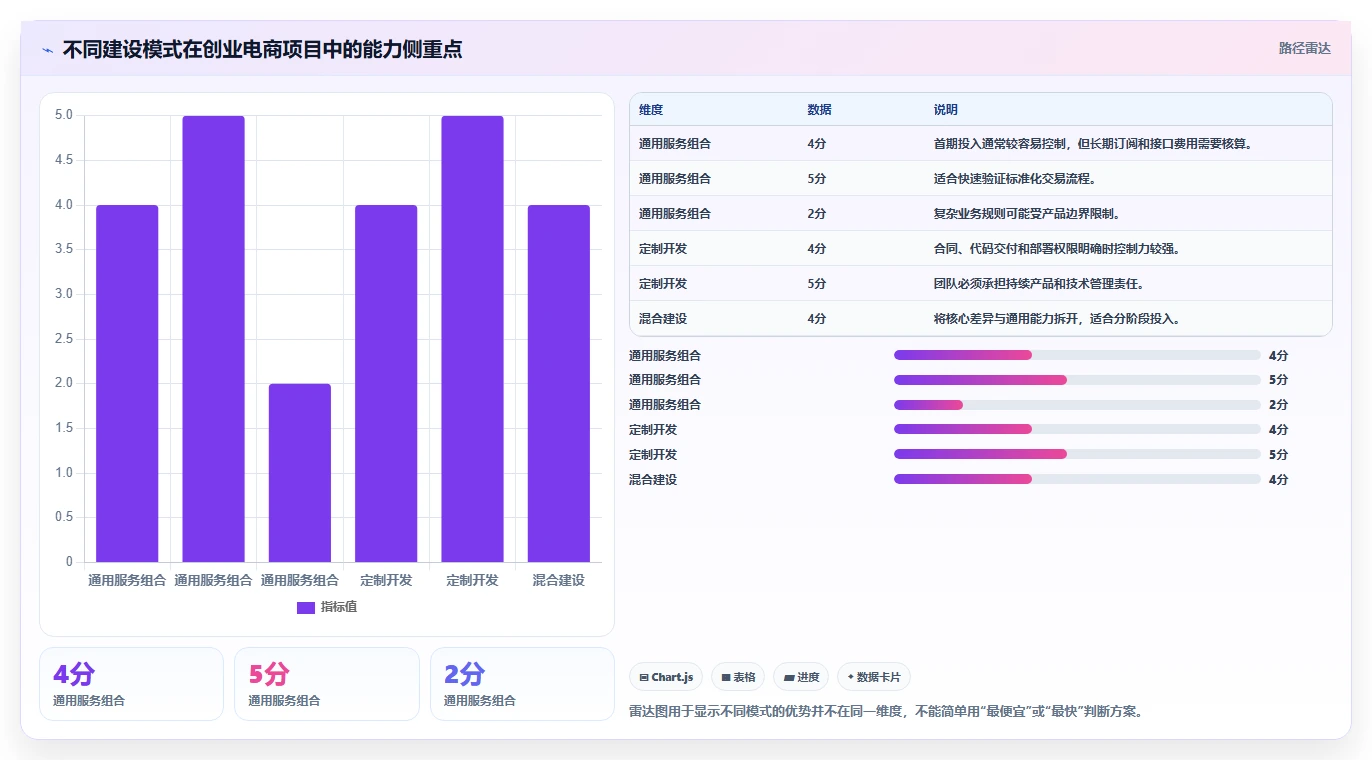Select the row 将核心差异与通用能力拆开
The width and height of the screenshot is (1372, 760).
pos(980,319)
